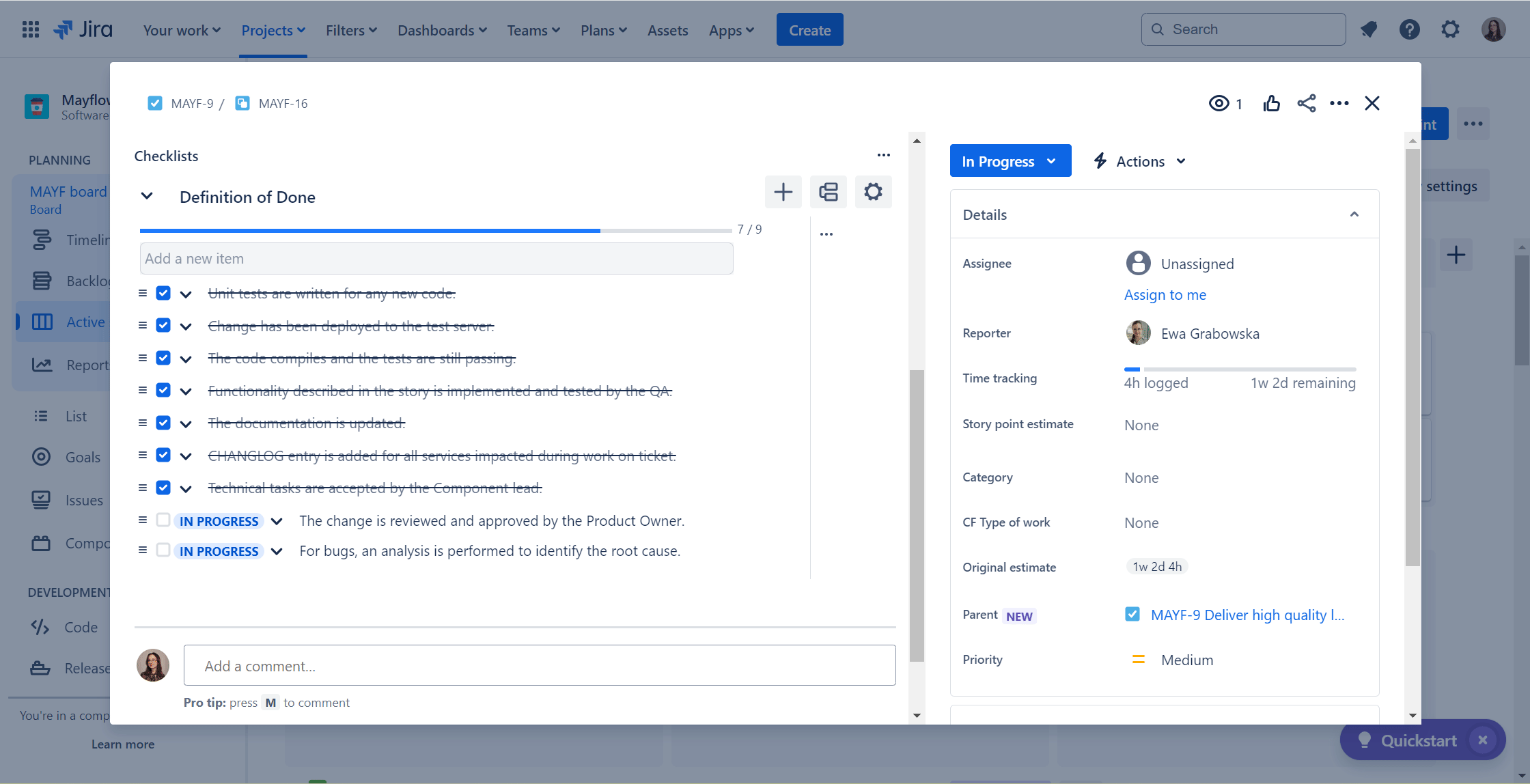Open the app switcher grid icon
The width and height of the screenshot is (1530, 784).
30,29
